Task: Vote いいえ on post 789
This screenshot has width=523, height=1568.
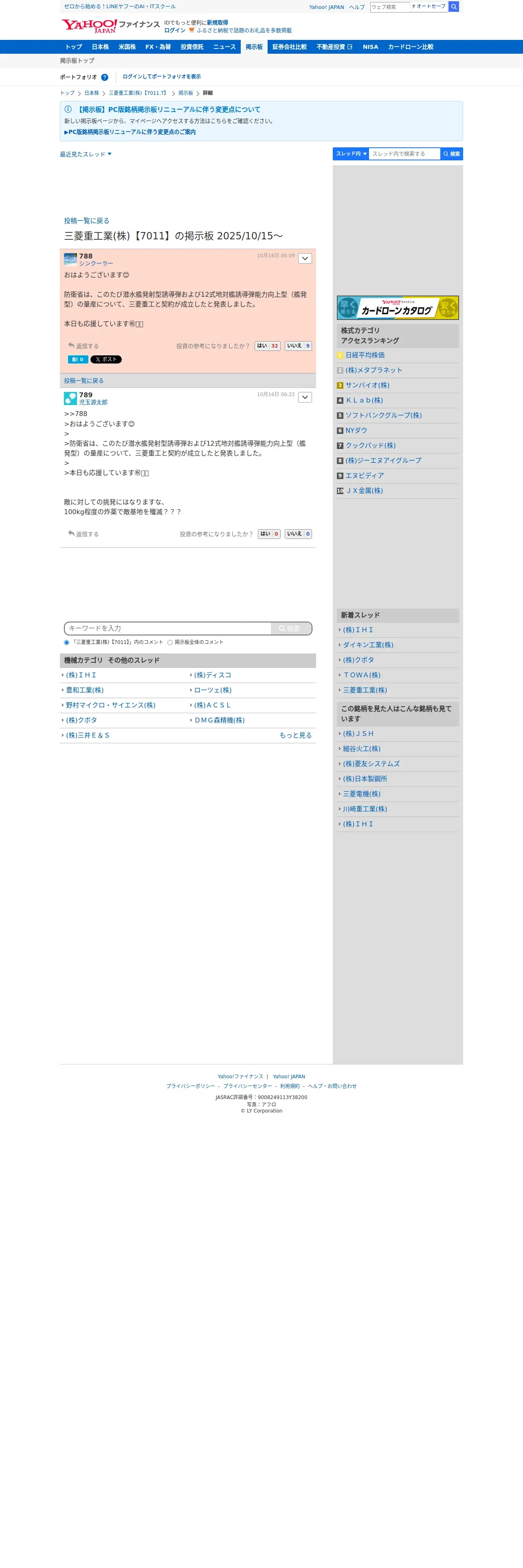Action: tap(298, 534)
